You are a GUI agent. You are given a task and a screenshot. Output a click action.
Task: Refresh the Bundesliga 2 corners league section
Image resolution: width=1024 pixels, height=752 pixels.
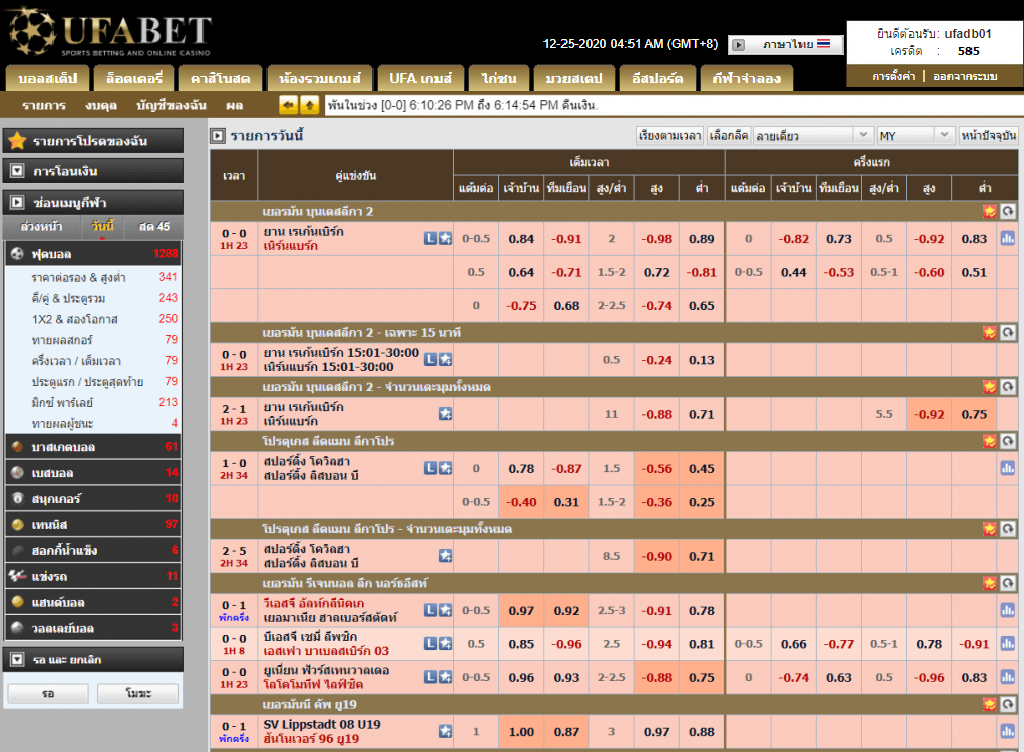(x=1008, y=386)
